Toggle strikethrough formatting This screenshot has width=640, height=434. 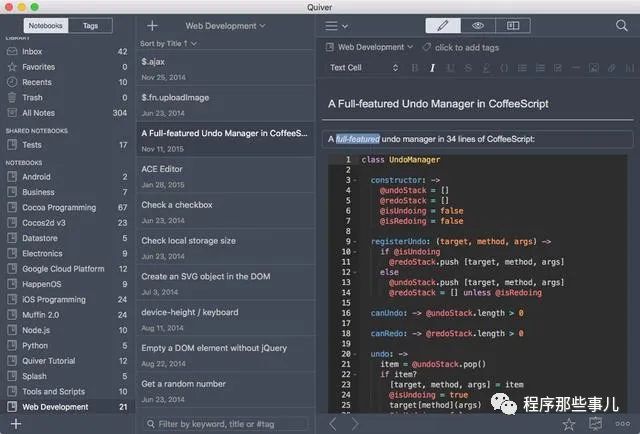pyautogui.click(x=468, y=68)
